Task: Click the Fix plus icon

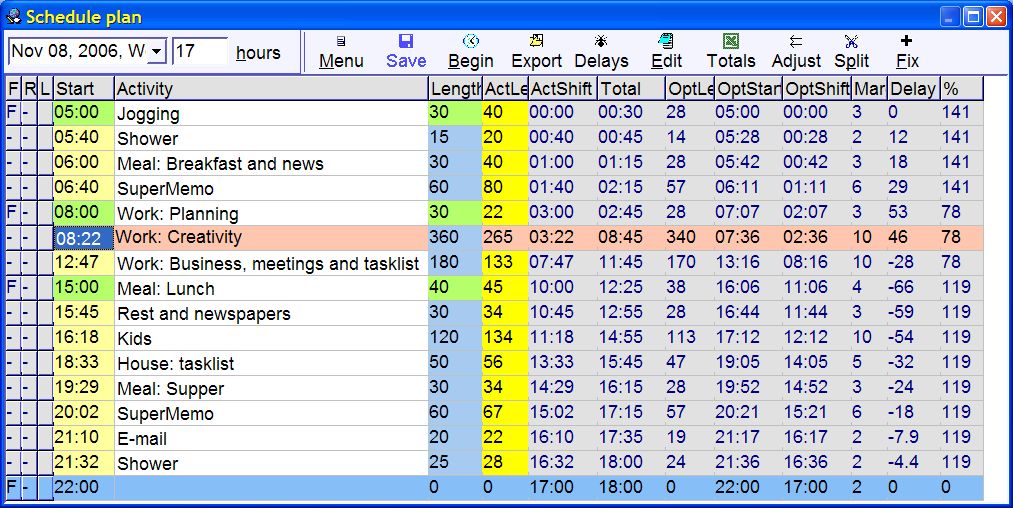Action: point(906,41)
